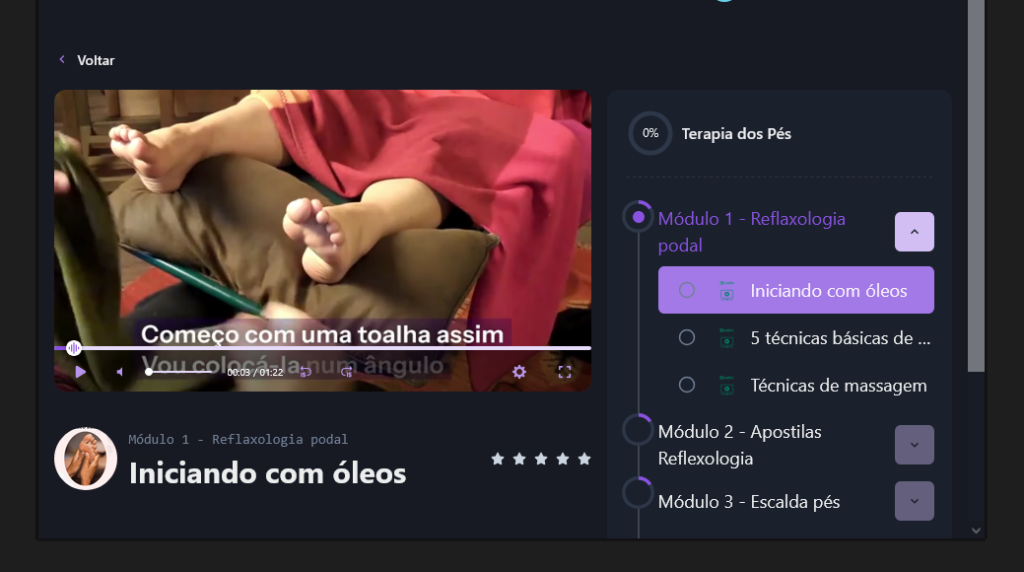The image size is (1024, 572).
Task: Expand Módulo 2 - Apostilas Reflexologia
Action: point(914,445)
